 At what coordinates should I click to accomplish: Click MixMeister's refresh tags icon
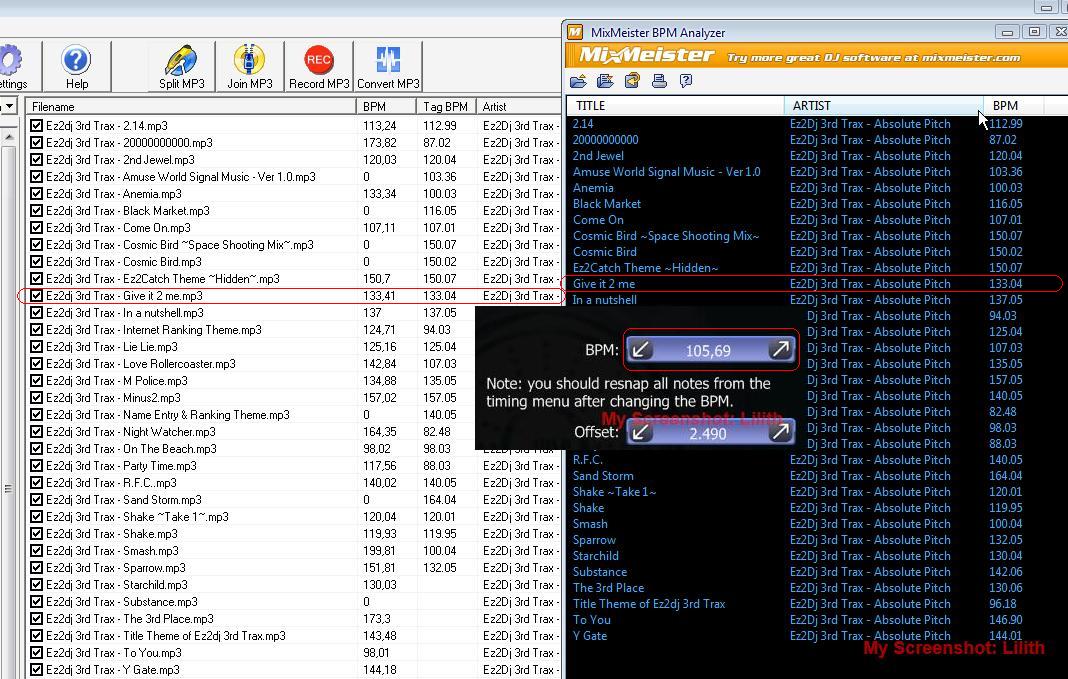[x=632, y=81]
